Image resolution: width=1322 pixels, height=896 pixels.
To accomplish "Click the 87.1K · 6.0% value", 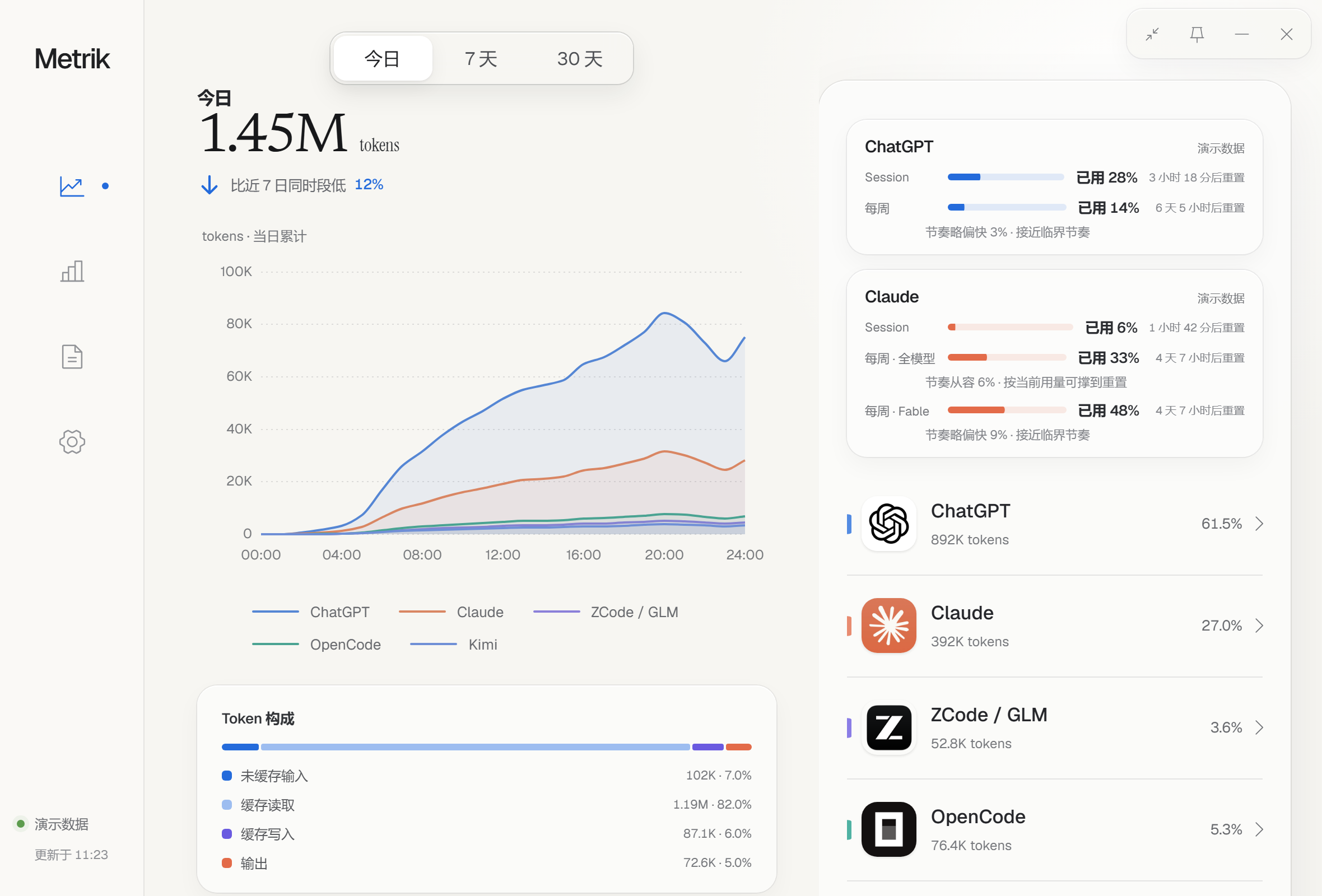I will 718,833.
